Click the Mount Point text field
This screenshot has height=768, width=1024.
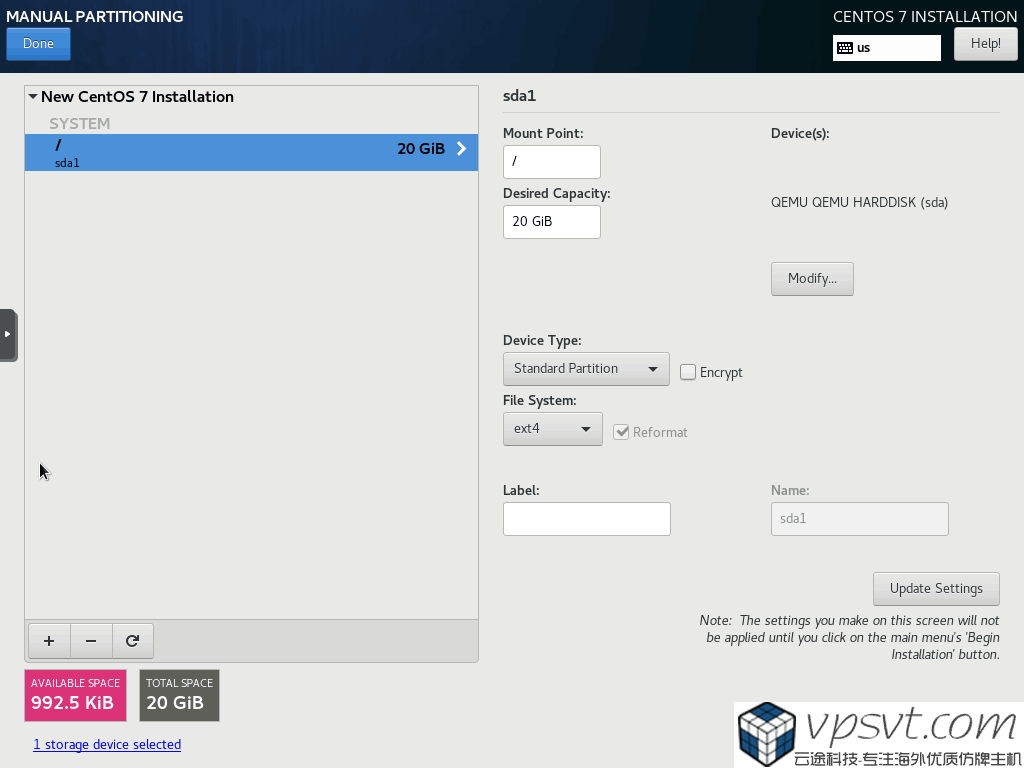tap(551, 161)
